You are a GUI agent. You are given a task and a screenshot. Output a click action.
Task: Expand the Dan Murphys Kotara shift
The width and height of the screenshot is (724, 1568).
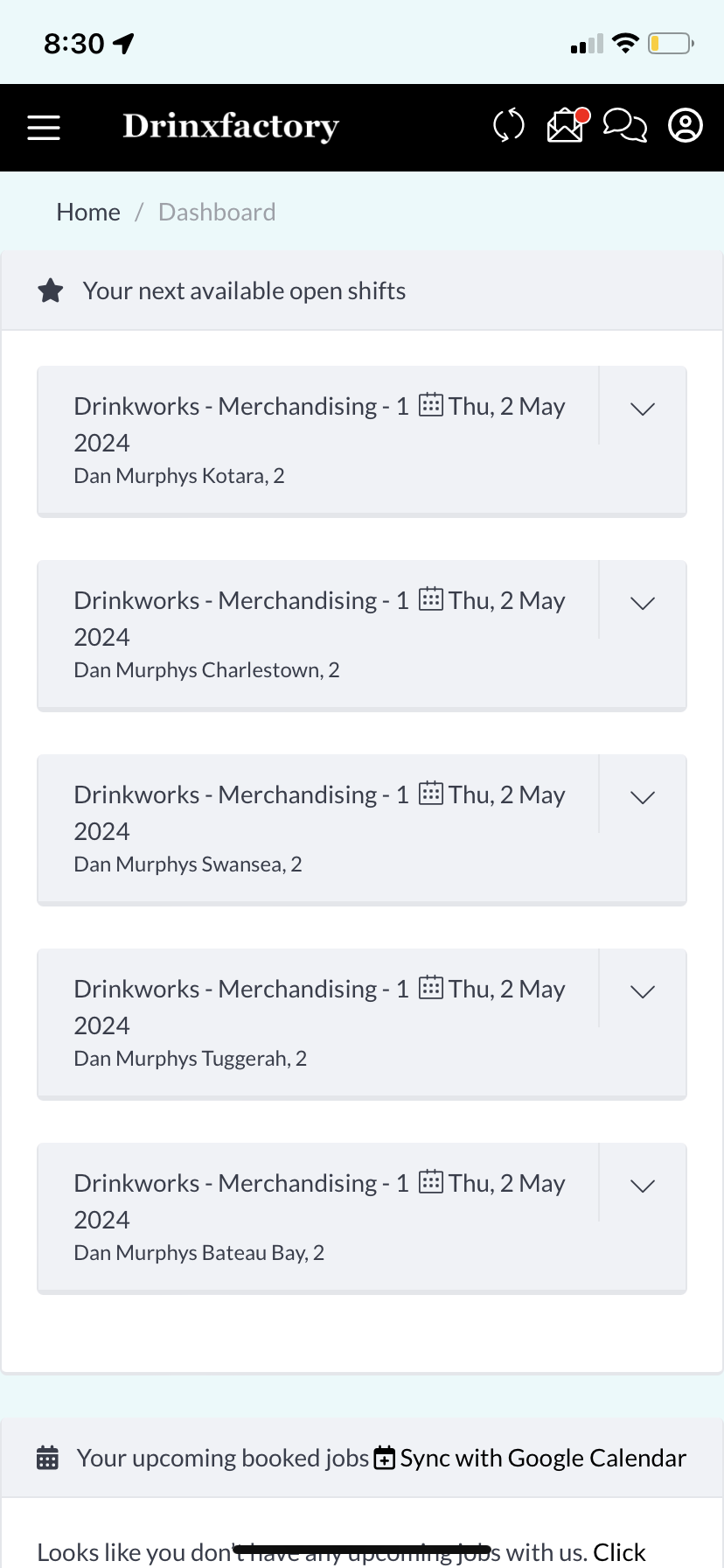[x=643, y=409]
